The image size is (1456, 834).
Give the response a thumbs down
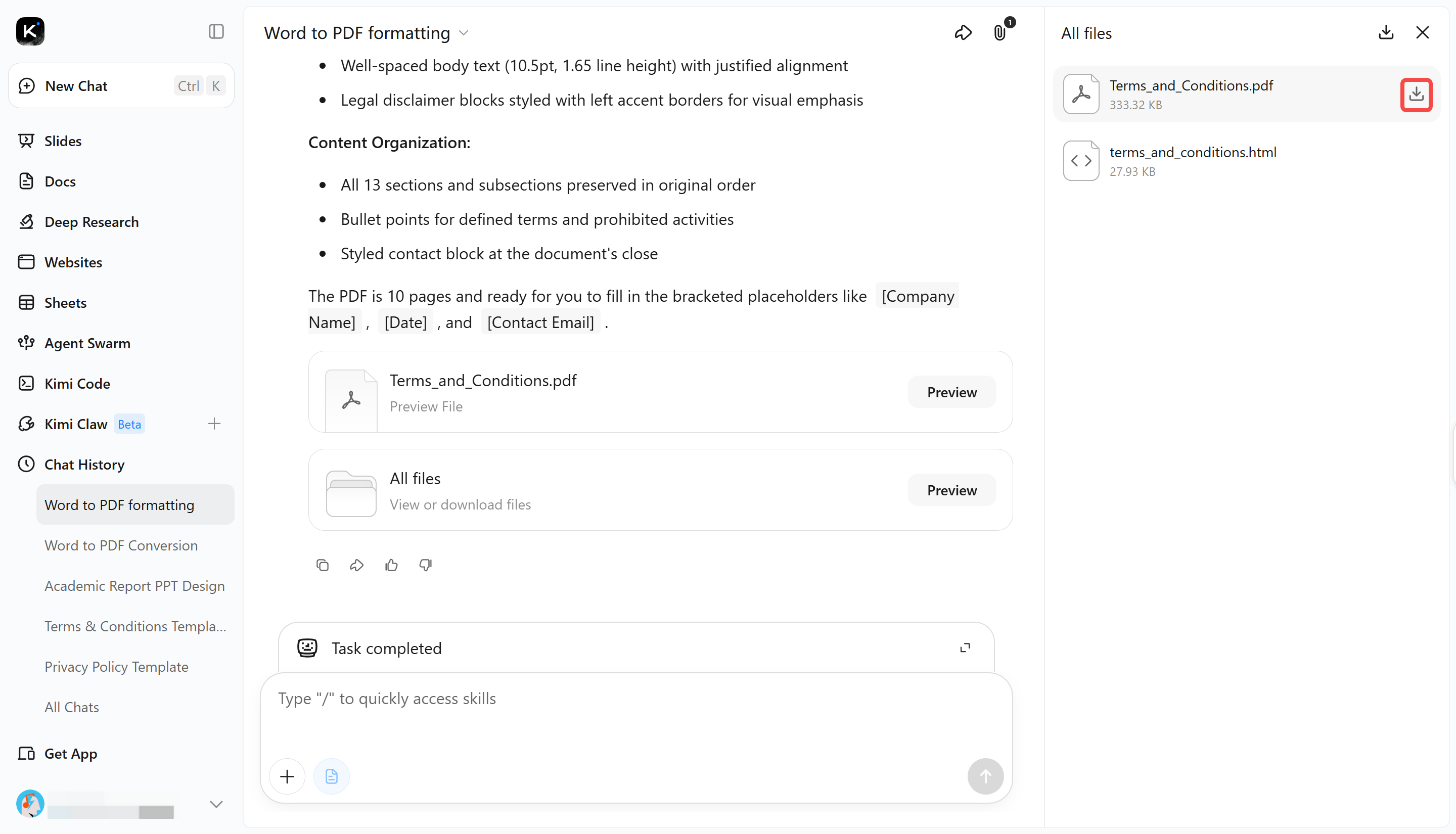click(x=426, y=566)
